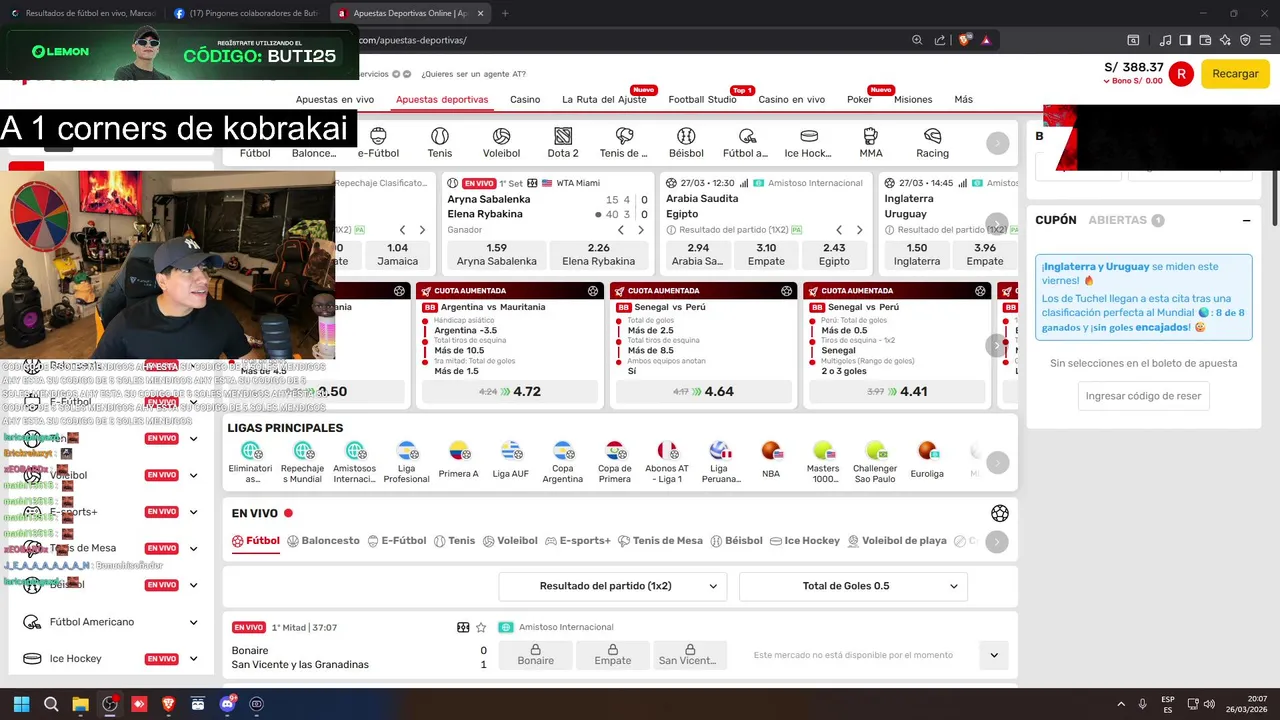Open Brave Shields icon in address bar
Screen dimensions: 1280x720
[964, 40]
